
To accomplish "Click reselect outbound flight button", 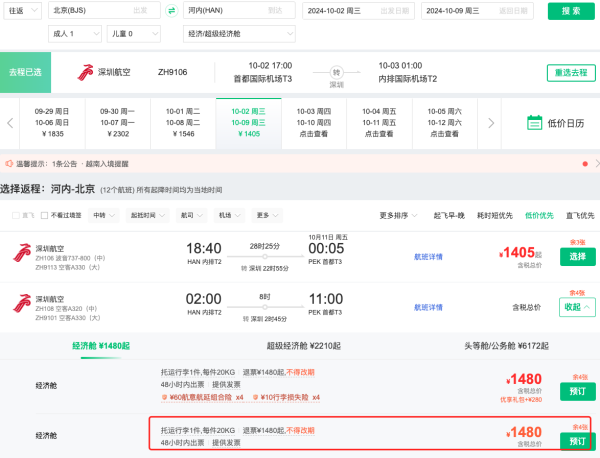I will [571, 73].
